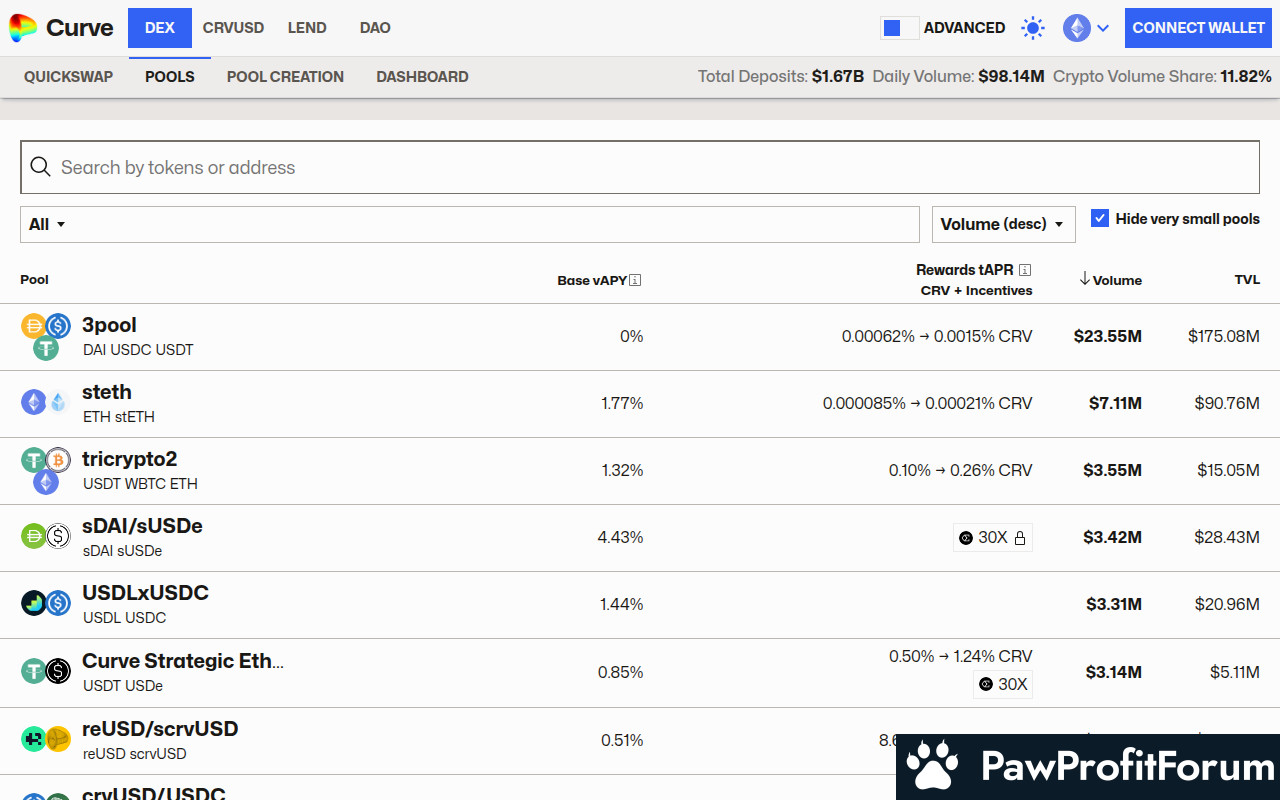The image size is (1280, 800).
Task: Open the POOL CREATION tab
Action: click(x=285, y=77)
